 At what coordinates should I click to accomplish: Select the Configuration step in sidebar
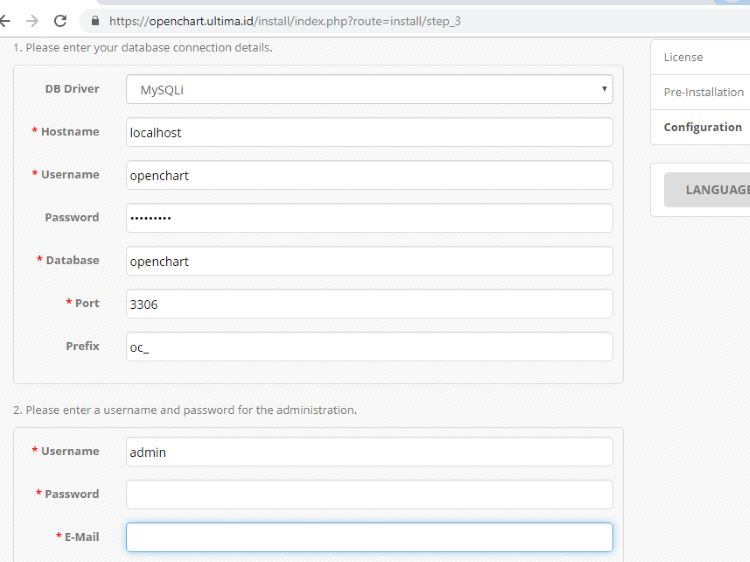pyautogui.click(x=700, y=127)
